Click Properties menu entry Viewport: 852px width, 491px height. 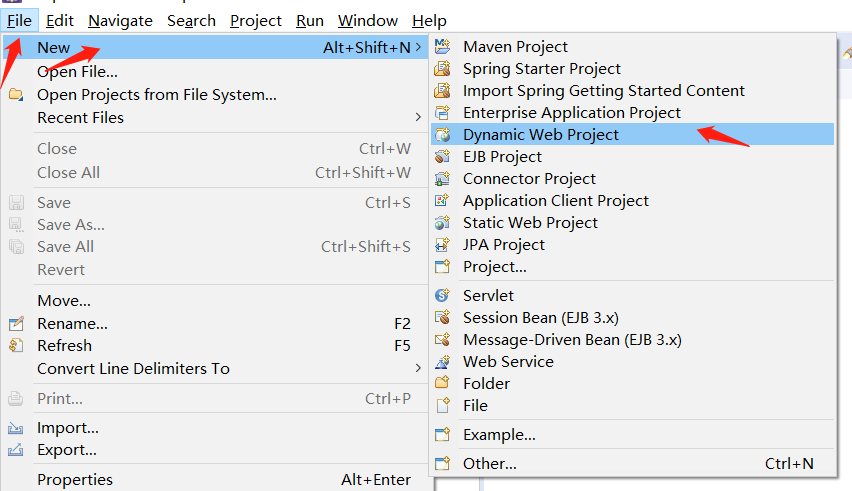[x=75, y=480]
